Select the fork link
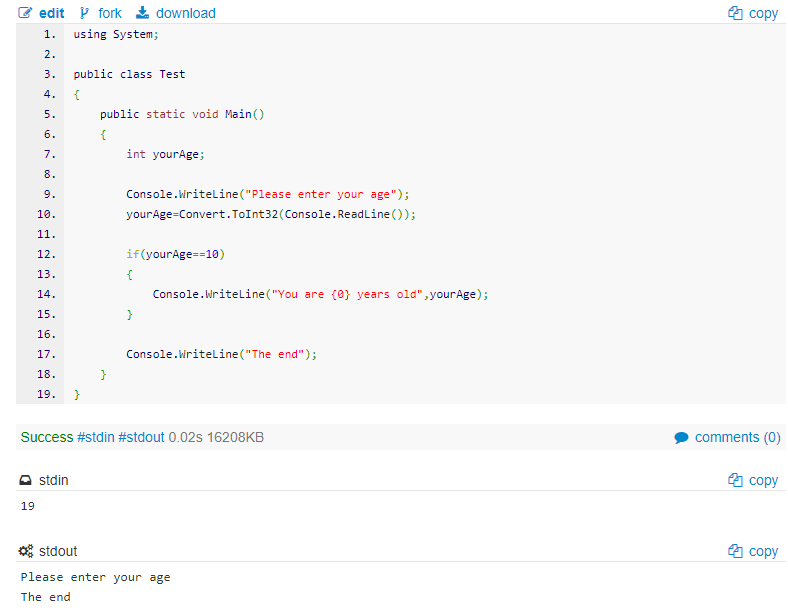The image size is (788, 610). tap(110, 13)
